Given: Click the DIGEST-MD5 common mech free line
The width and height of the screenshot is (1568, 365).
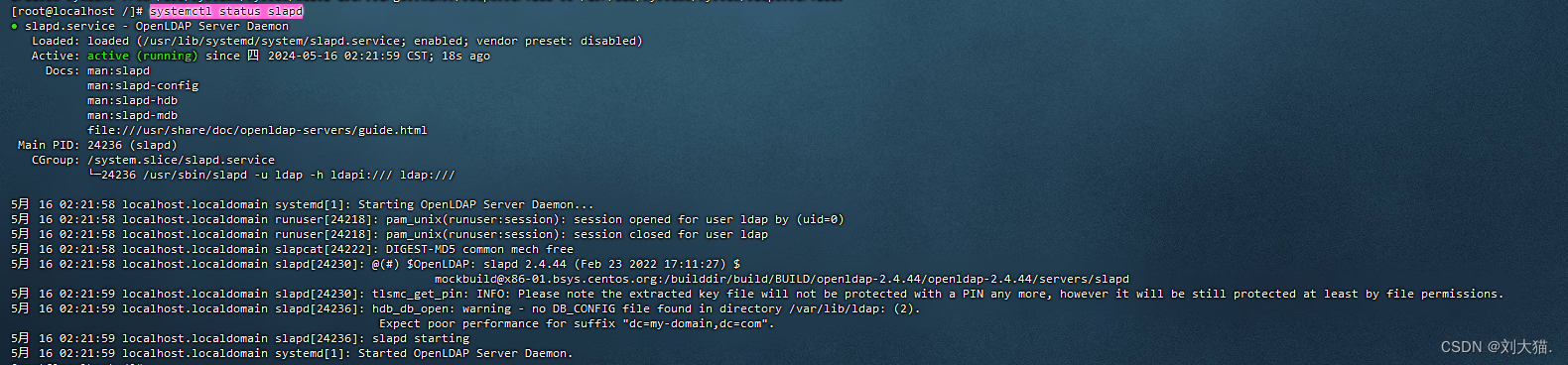Looking at the screenshot, I should tap(292, 249).
